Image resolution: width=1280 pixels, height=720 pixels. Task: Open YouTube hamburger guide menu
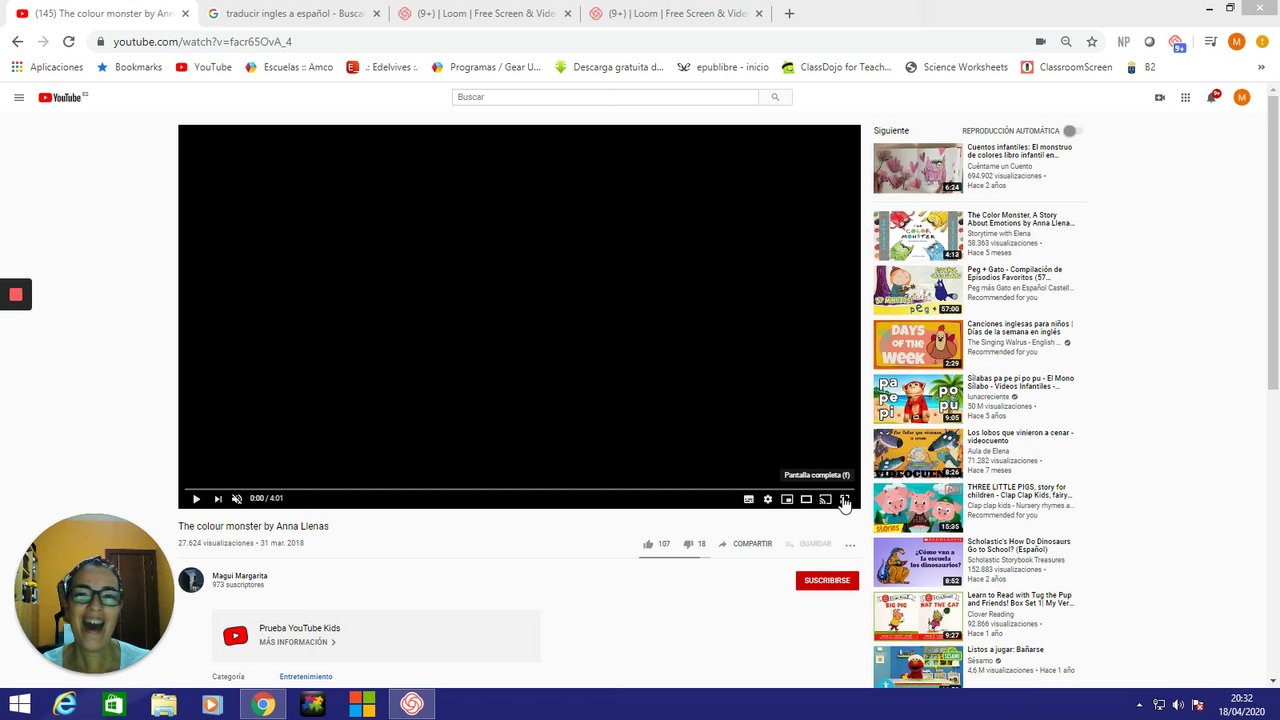click(x=19, y=97)
